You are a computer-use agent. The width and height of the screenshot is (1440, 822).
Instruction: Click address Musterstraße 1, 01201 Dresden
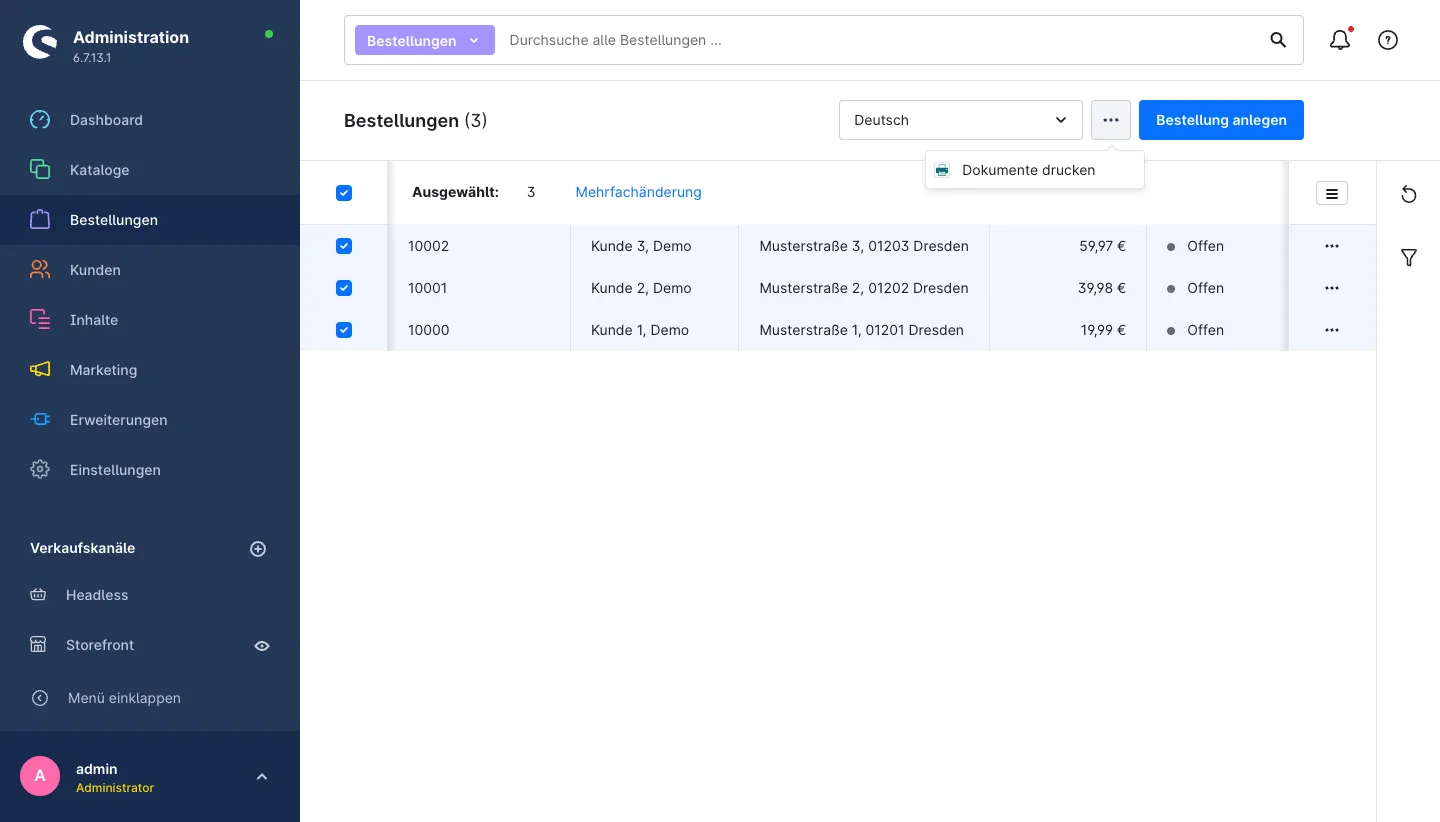click(x=862, y=330)
